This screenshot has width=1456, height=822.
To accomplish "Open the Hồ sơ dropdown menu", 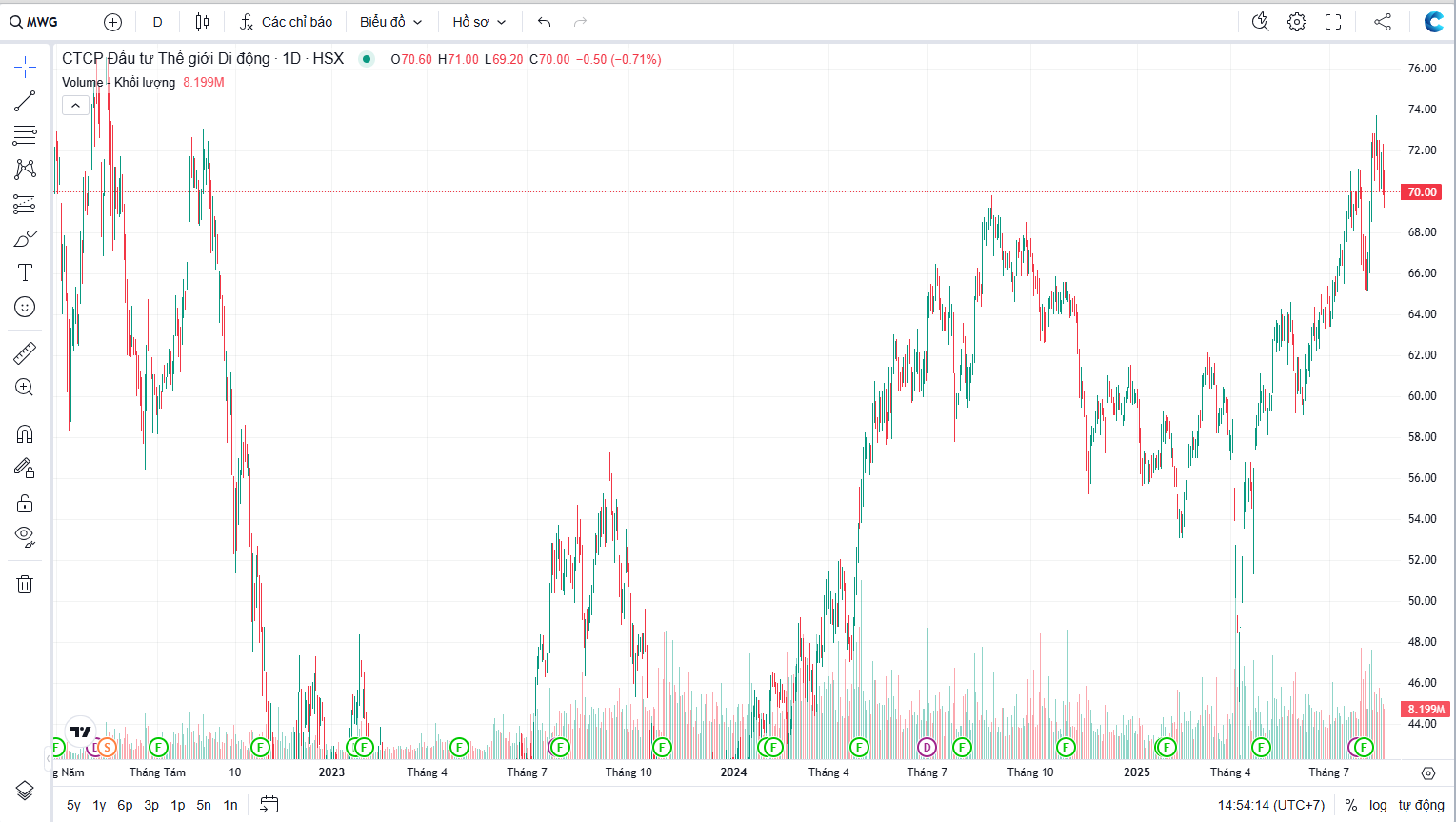I will 479,22.
